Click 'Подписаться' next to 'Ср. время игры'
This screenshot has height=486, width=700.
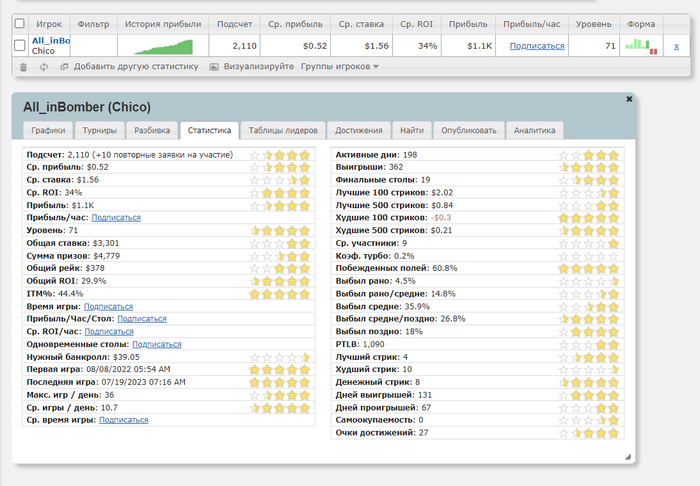click(124, 420)
